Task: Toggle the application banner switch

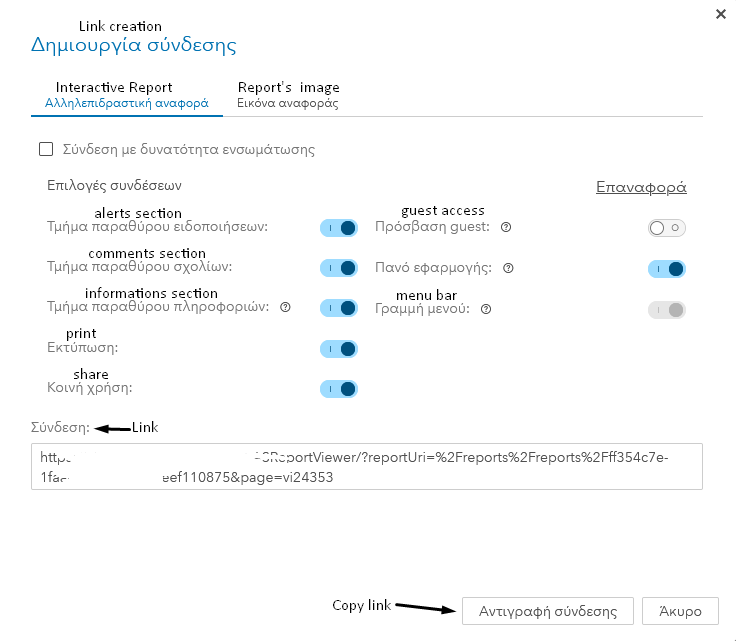Action: pos(666,268)
